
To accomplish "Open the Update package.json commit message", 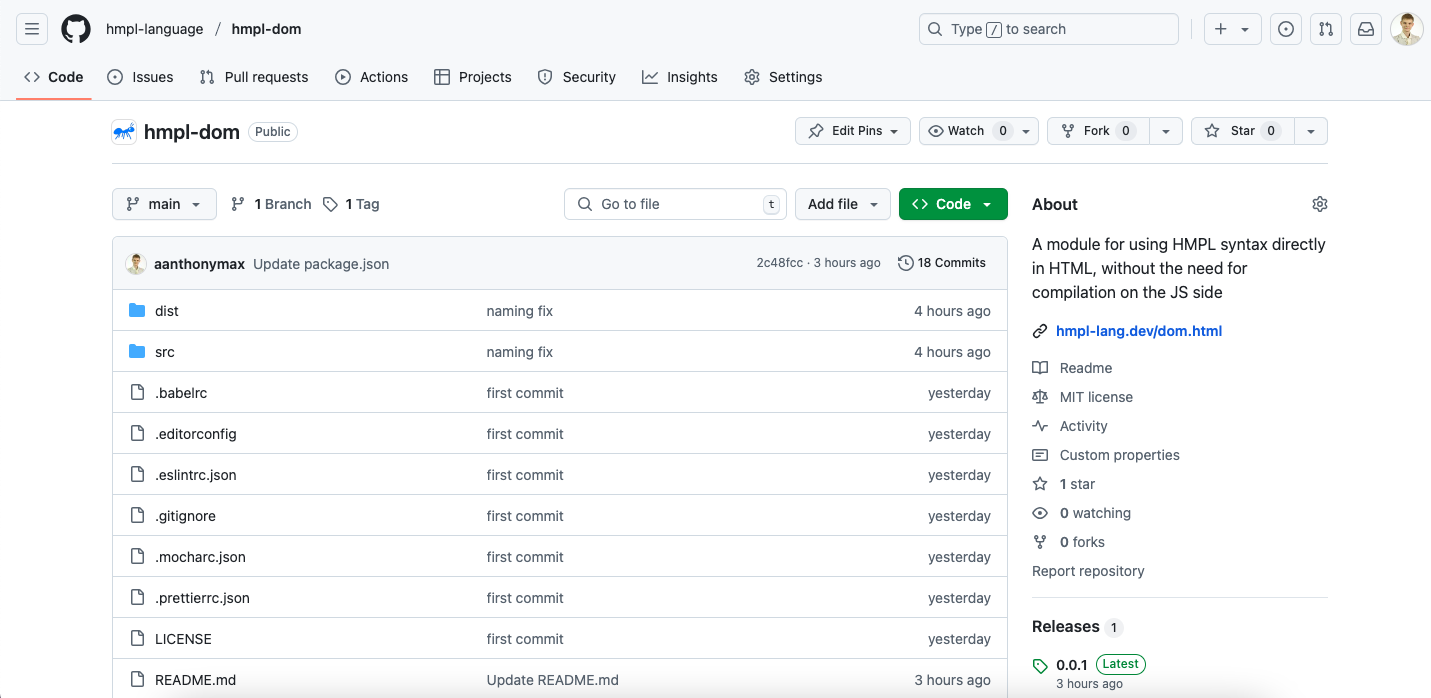I will pos(321,264).
